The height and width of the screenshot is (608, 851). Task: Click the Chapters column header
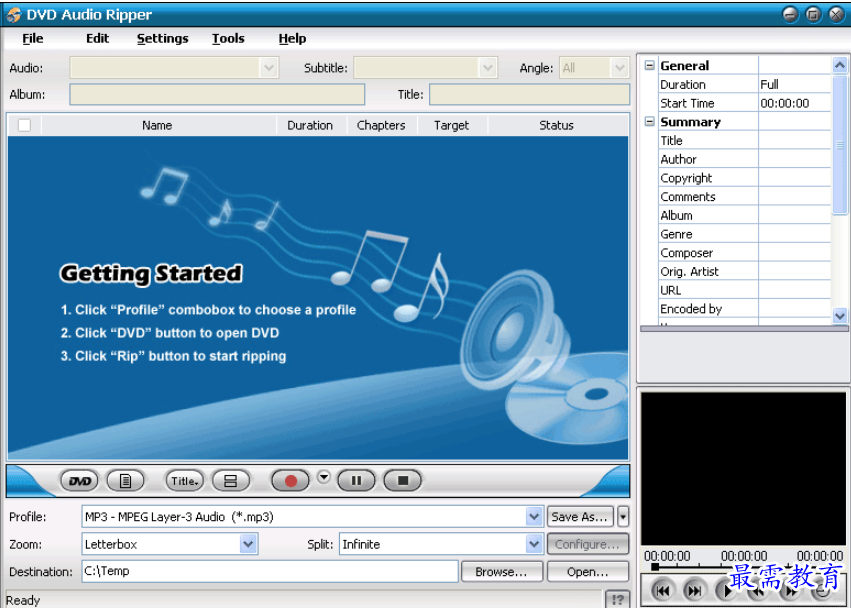coord(381,125)
